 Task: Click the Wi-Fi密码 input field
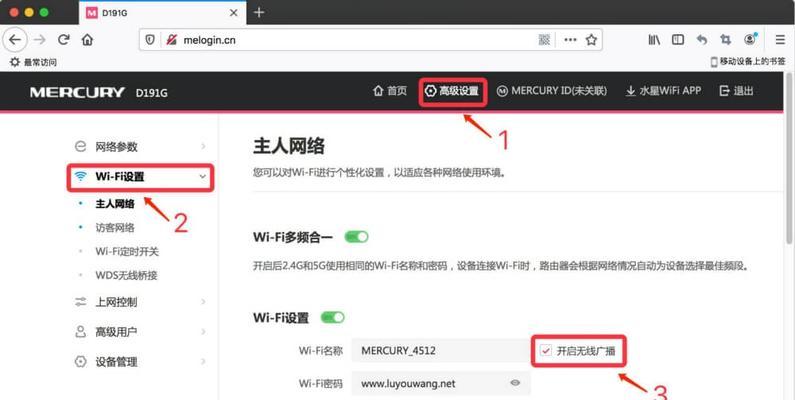click(x=441, y=383)
